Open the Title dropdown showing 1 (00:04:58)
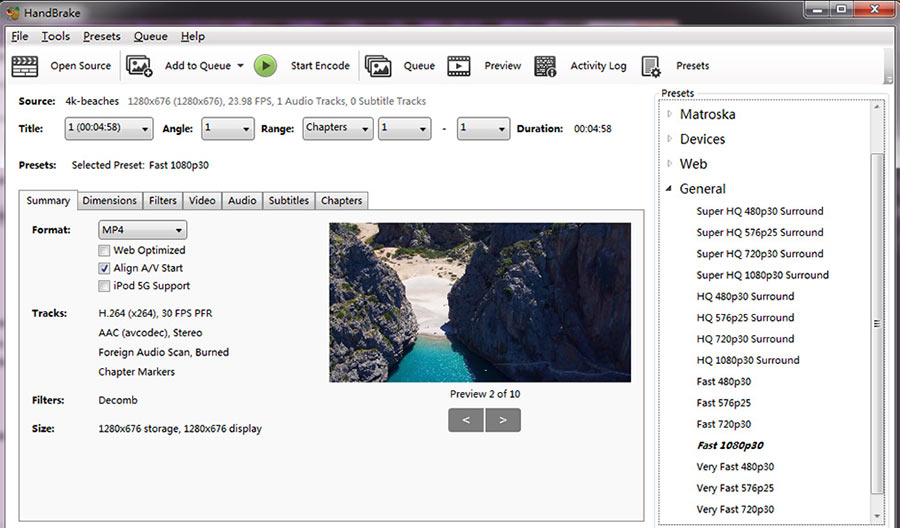Screen dimensions: 900x528 109,129
